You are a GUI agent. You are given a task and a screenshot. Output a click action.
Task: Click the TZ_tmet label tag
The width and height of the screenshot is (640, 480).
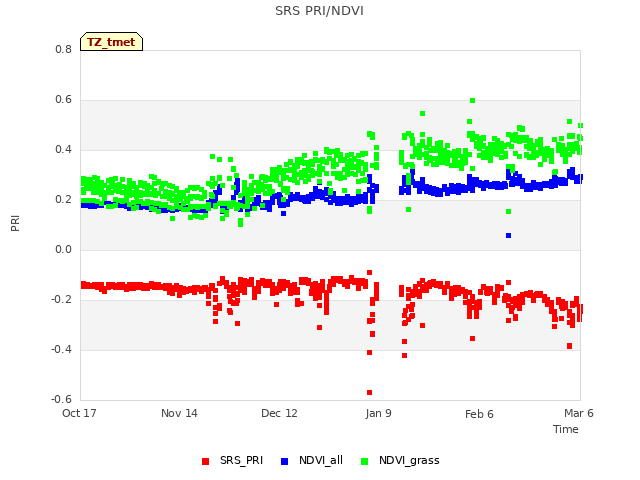coord(111,42)
